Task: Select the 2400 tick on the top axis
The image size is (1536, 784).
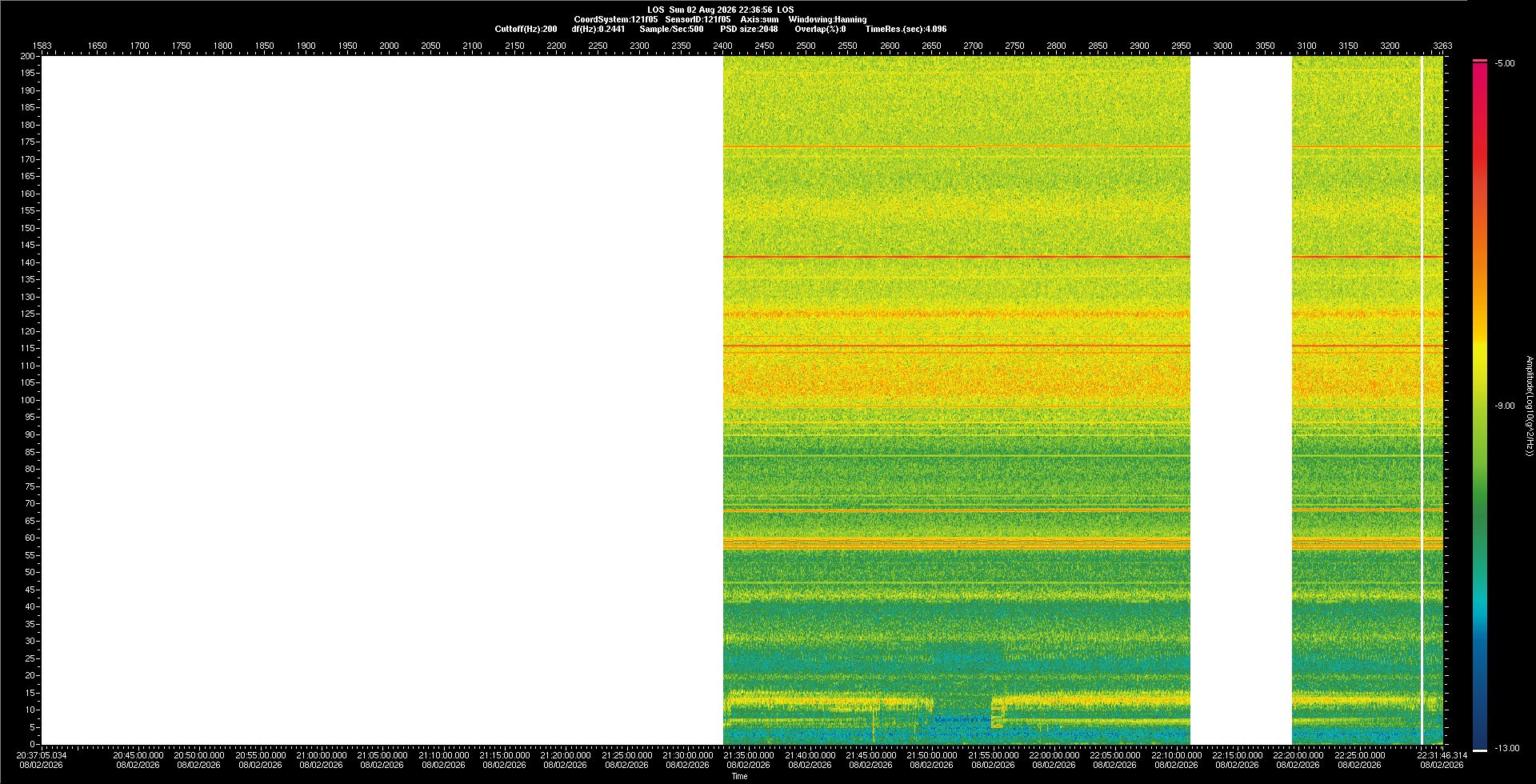Action: point(722,46)
